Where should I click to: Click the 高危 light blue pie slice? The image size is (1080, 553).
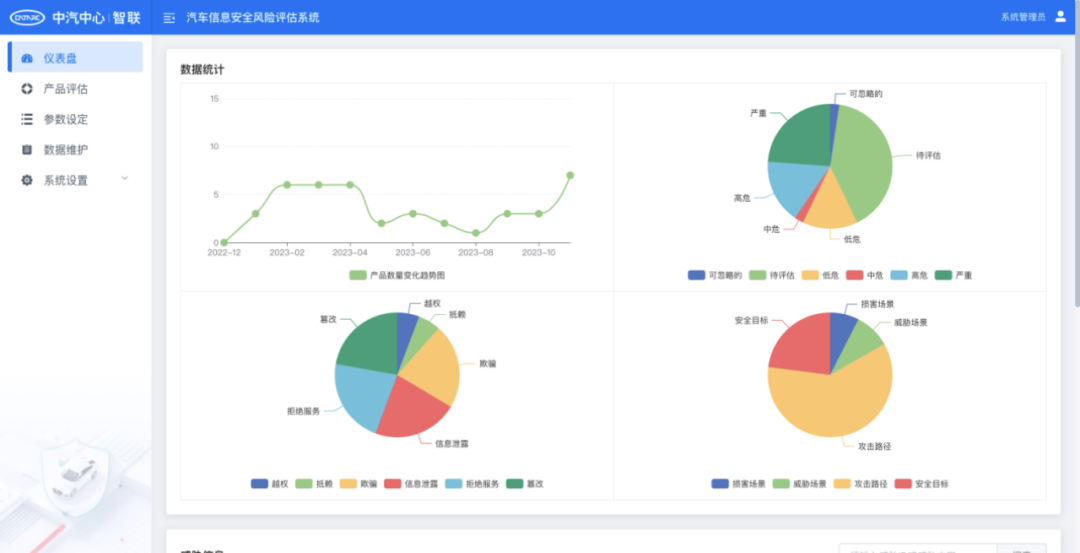(x=793, y=186)
